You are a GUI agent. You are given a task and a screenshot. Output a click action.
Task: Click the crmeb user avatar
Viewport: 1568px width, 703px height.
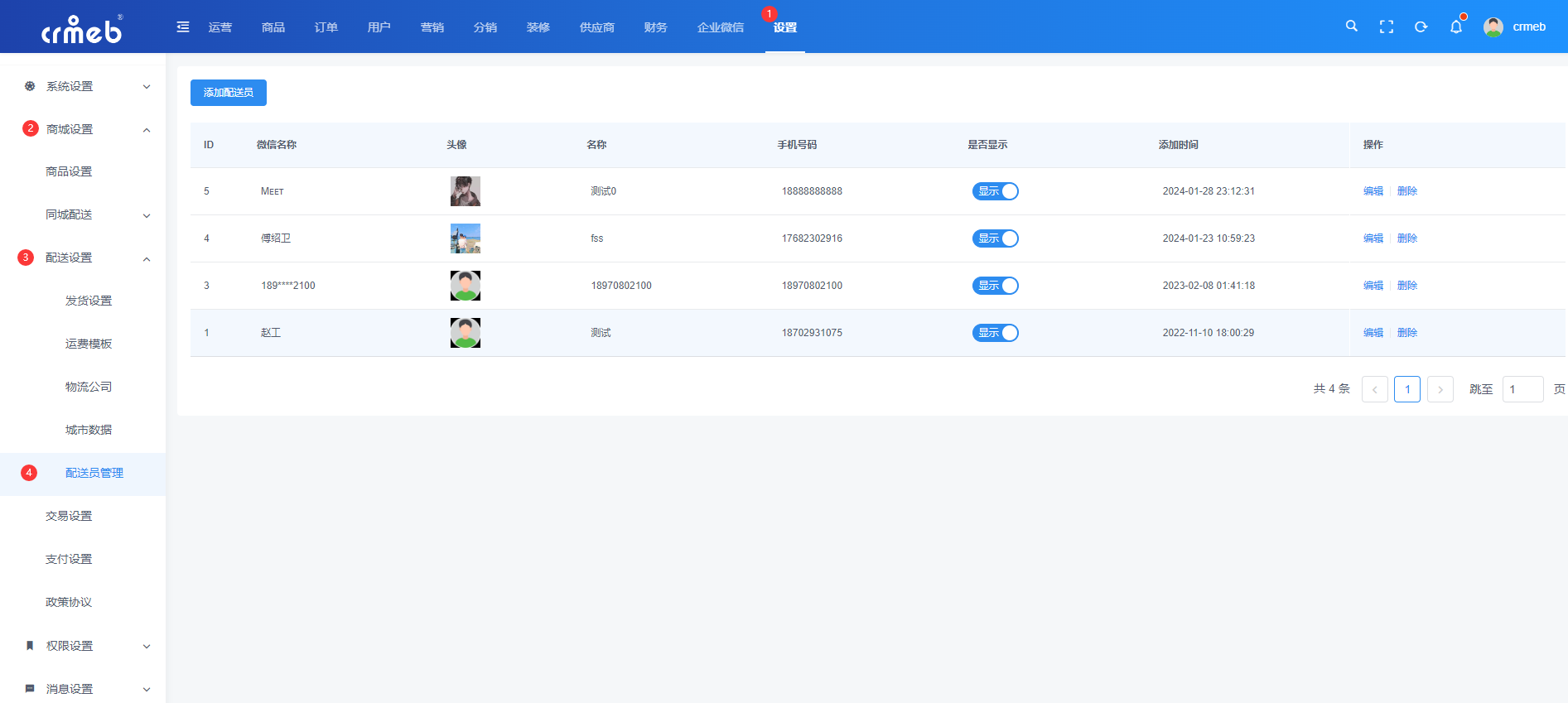(1493, 26)
